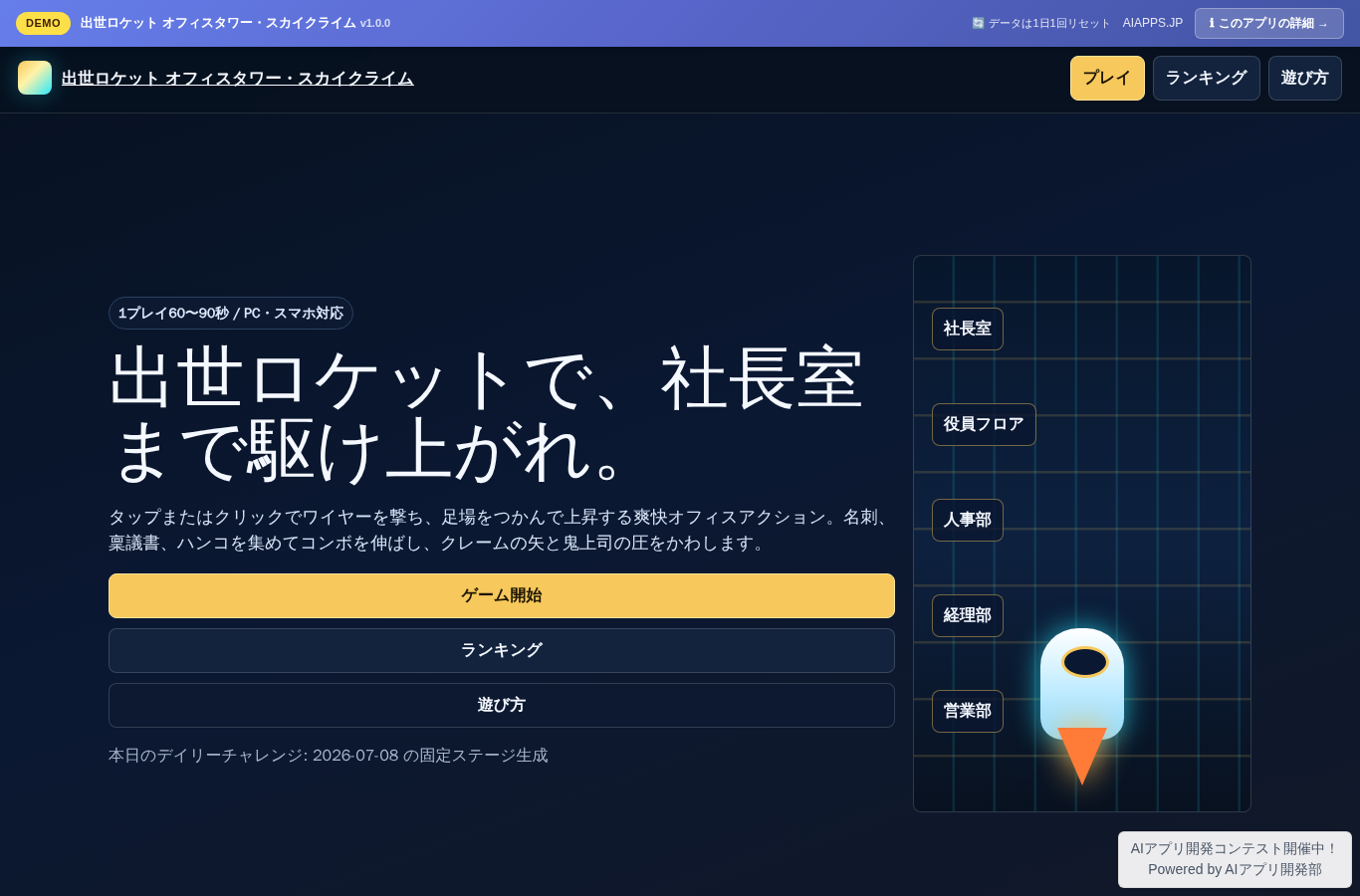Click the 人事部 floor label

(x=968, y=520)
